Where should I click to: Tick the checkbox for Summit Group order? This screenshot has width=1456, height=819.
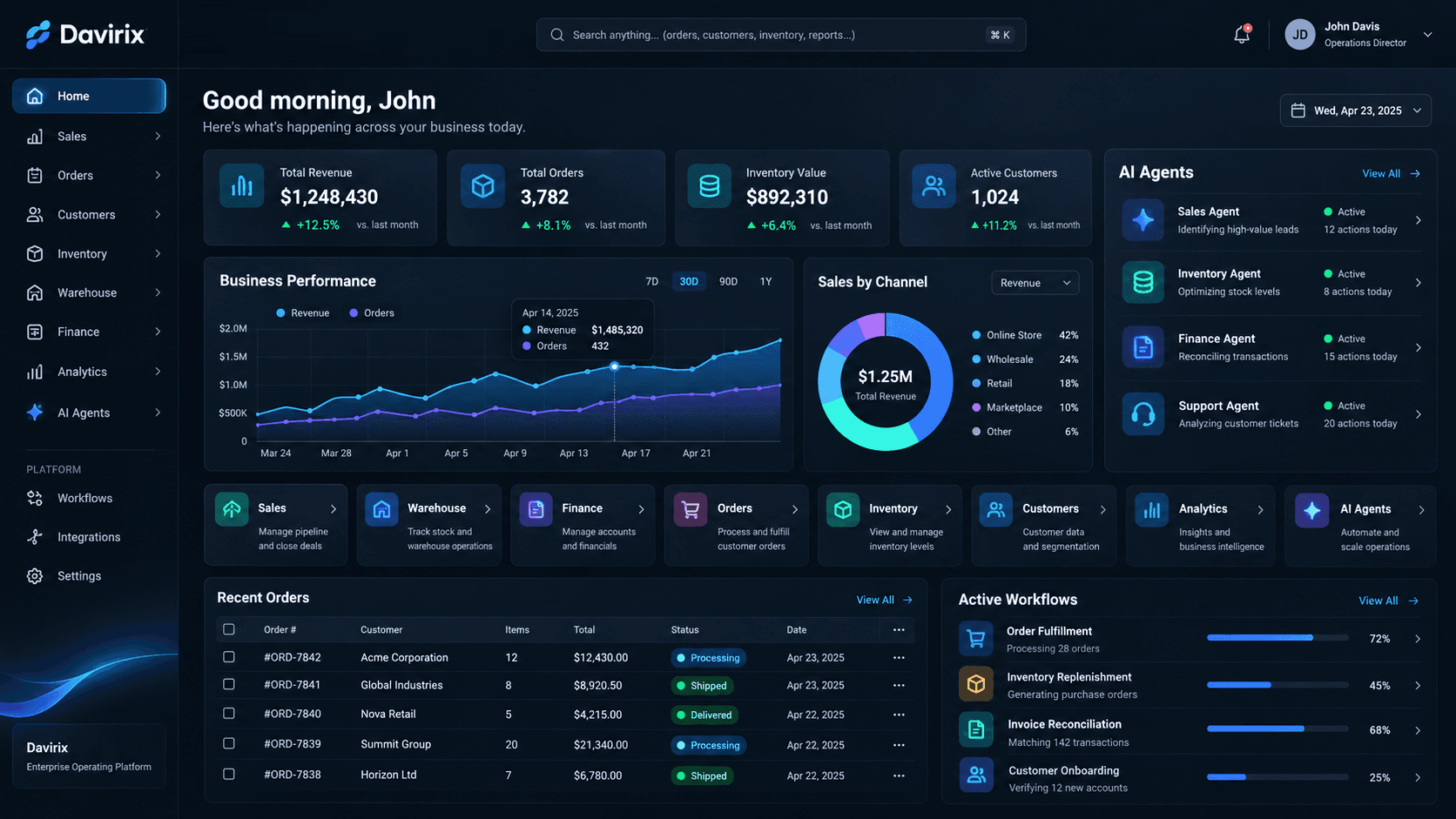[229, 743]
